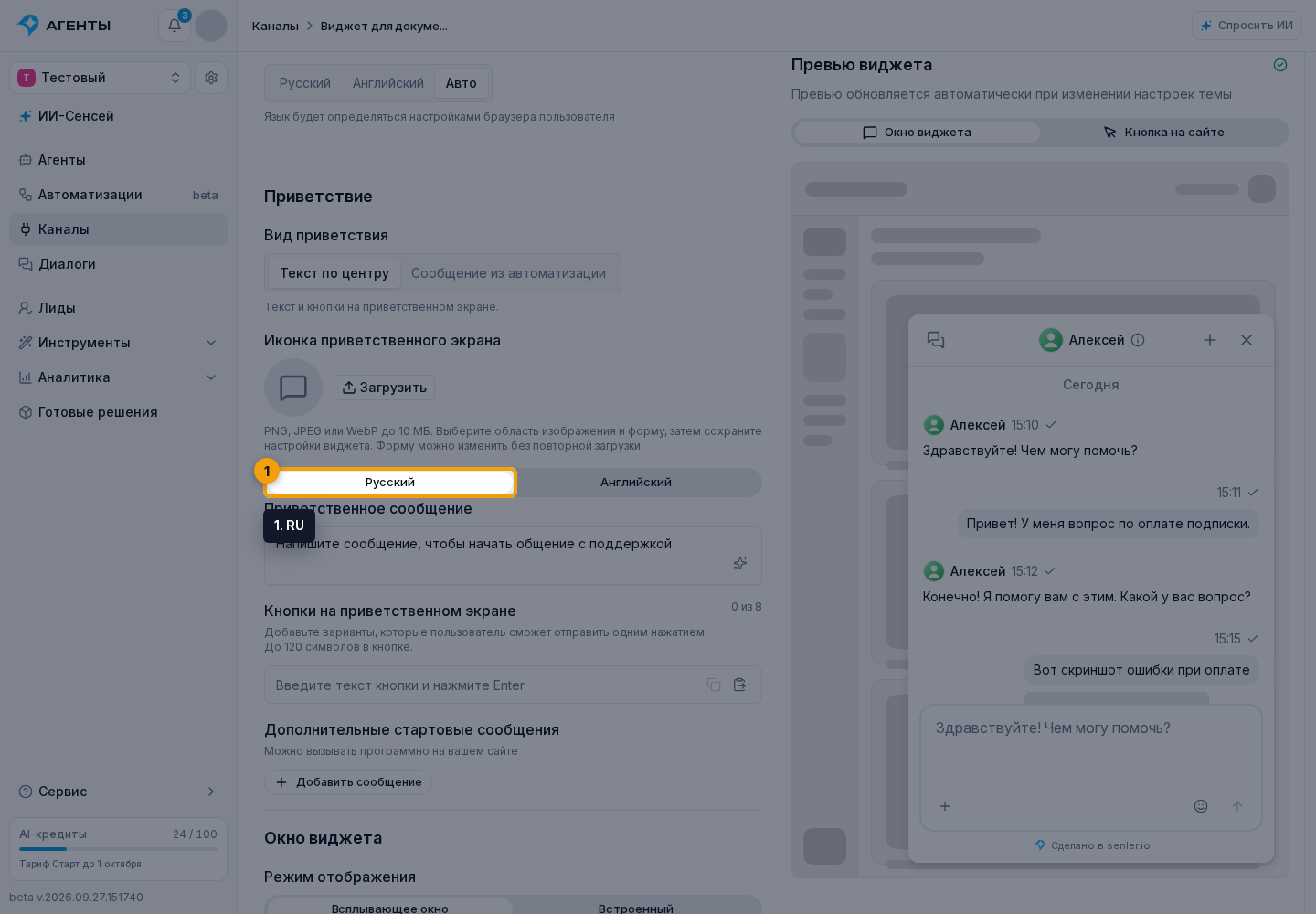This screenshot has width=1316, height=914.
Task: Focus the Введите текст кнопки input field
Action: (x=513, y=685)
